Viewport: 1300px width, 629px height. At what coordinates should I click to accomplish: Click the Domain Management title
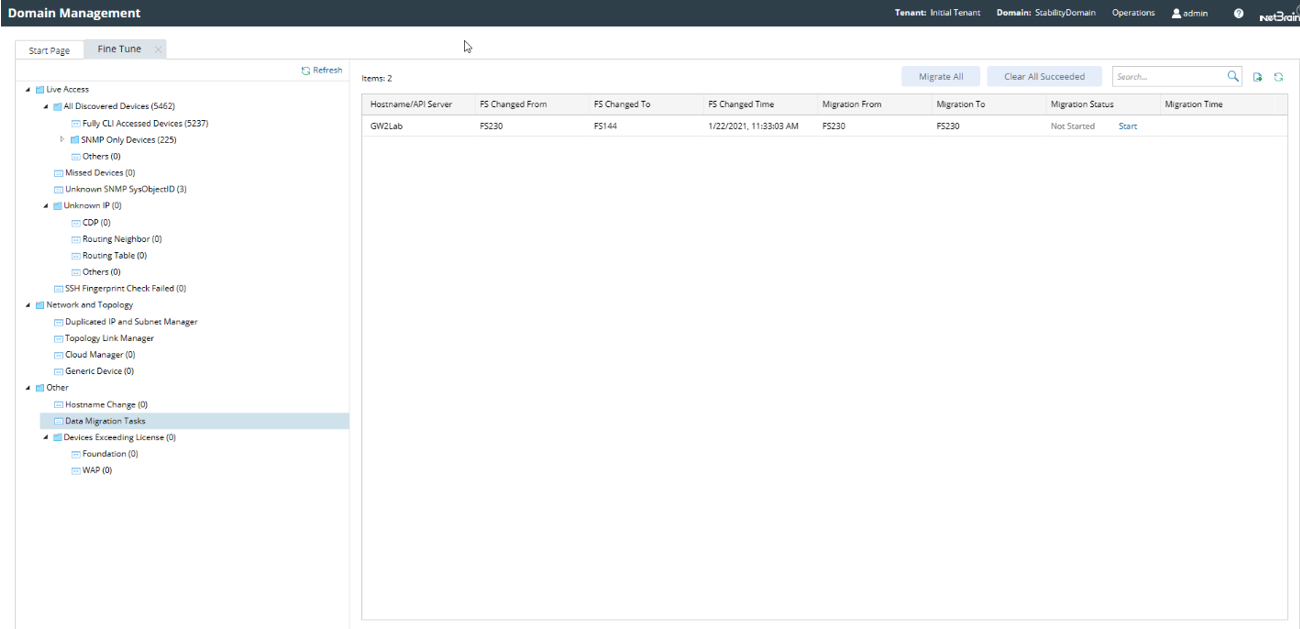(x=74, y=13)
